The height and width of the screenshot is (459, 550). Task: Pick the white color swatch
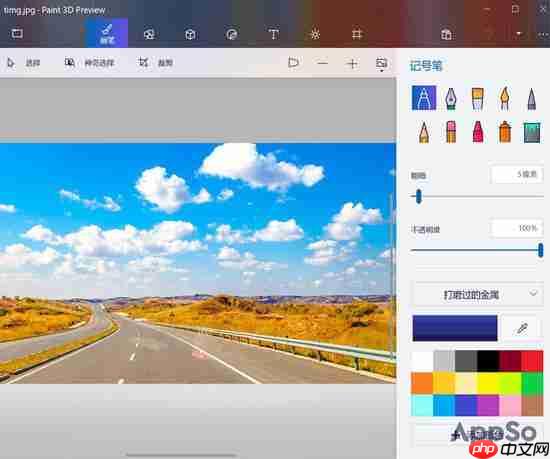click(x=422, y=361)
